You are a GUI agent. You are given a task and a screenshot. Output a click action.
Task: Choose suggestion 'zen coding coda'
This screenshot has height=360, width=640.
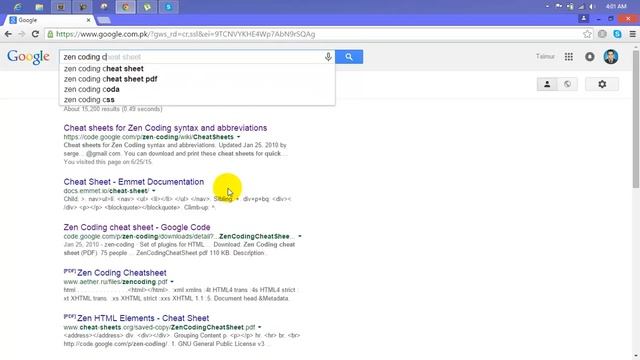[91, 89]
